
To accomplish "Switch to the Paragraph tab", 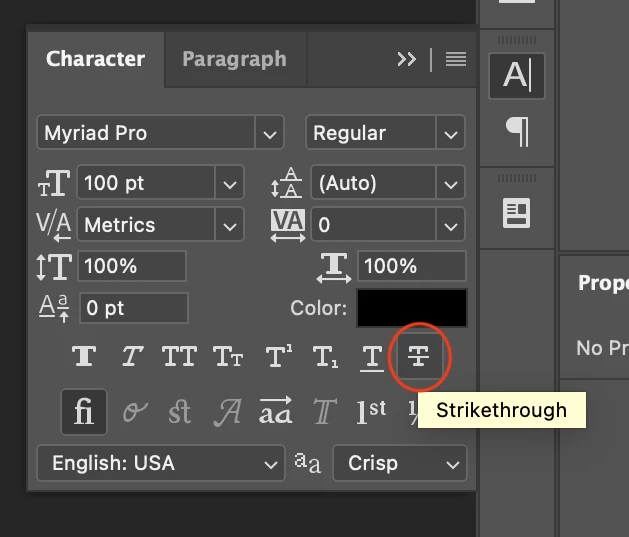I will pyautogui.click(x=235, y=59).
